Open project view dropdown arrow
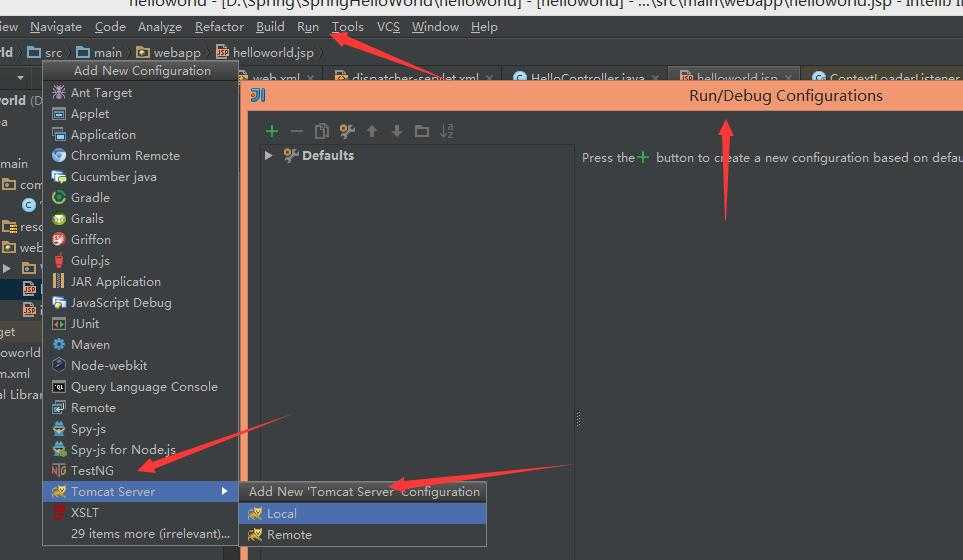This screenshot has width=963, height=560. click(x=20, y=78)
